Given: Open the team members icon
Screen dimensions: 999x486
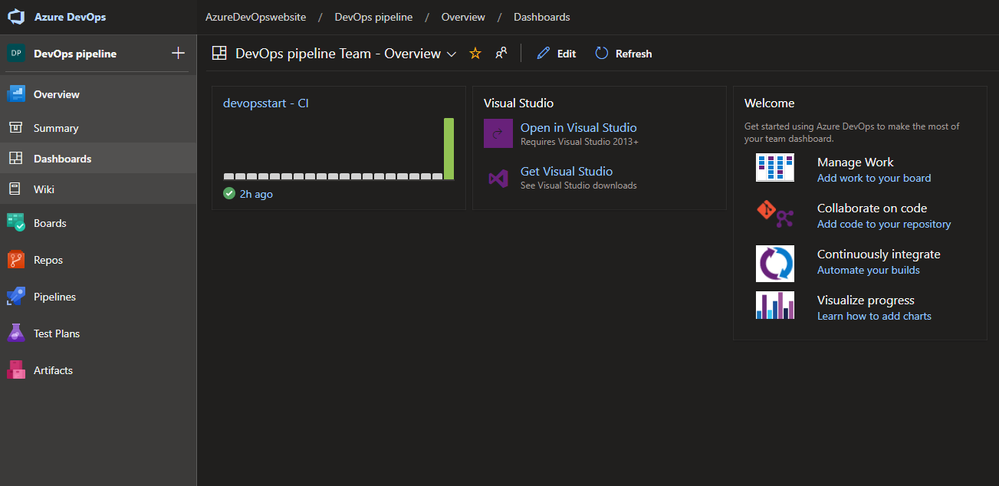Looking at the screenshot, I should [501, 54].
